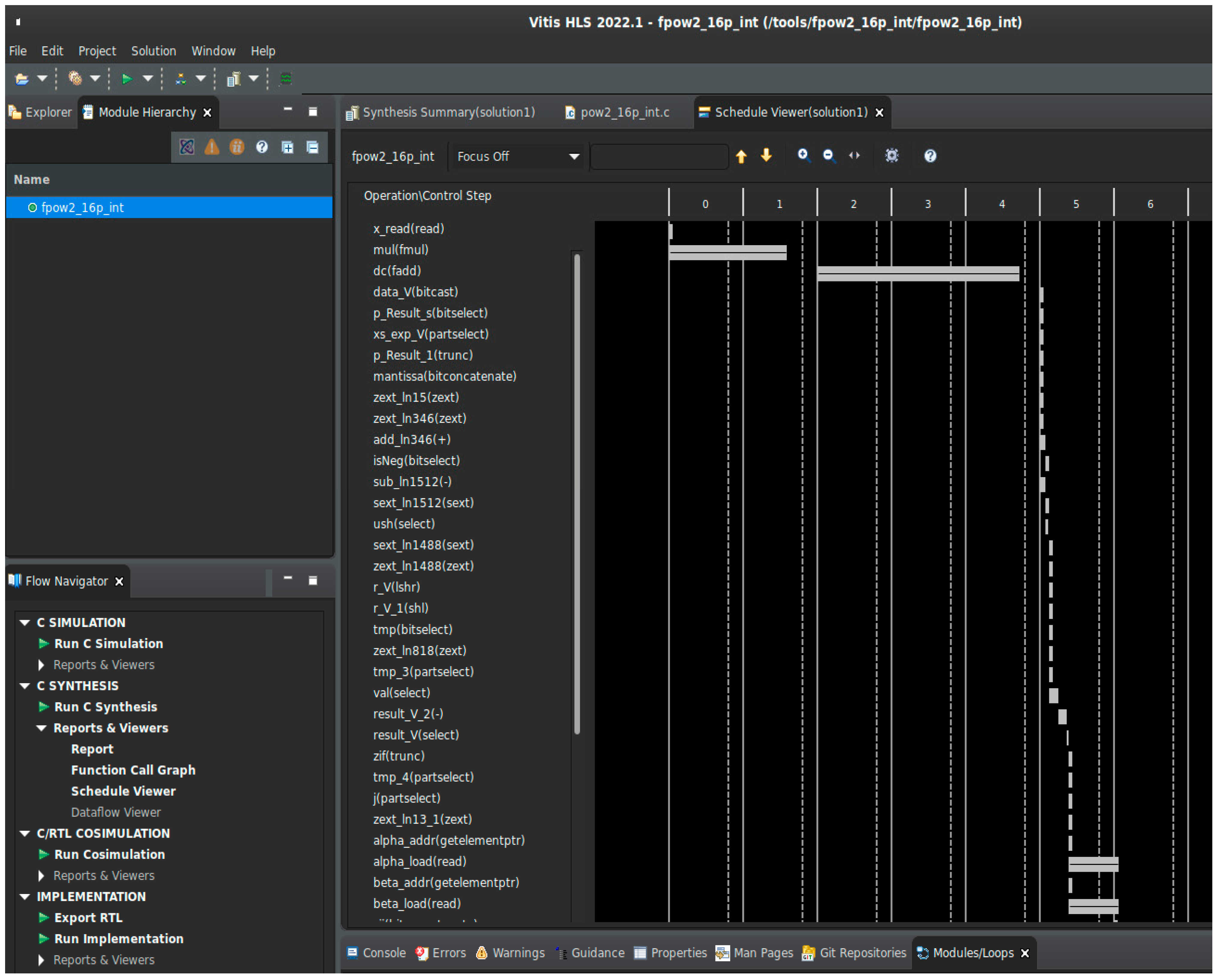Click the yellow down arrow next-match icon

[x=767, y=155]
